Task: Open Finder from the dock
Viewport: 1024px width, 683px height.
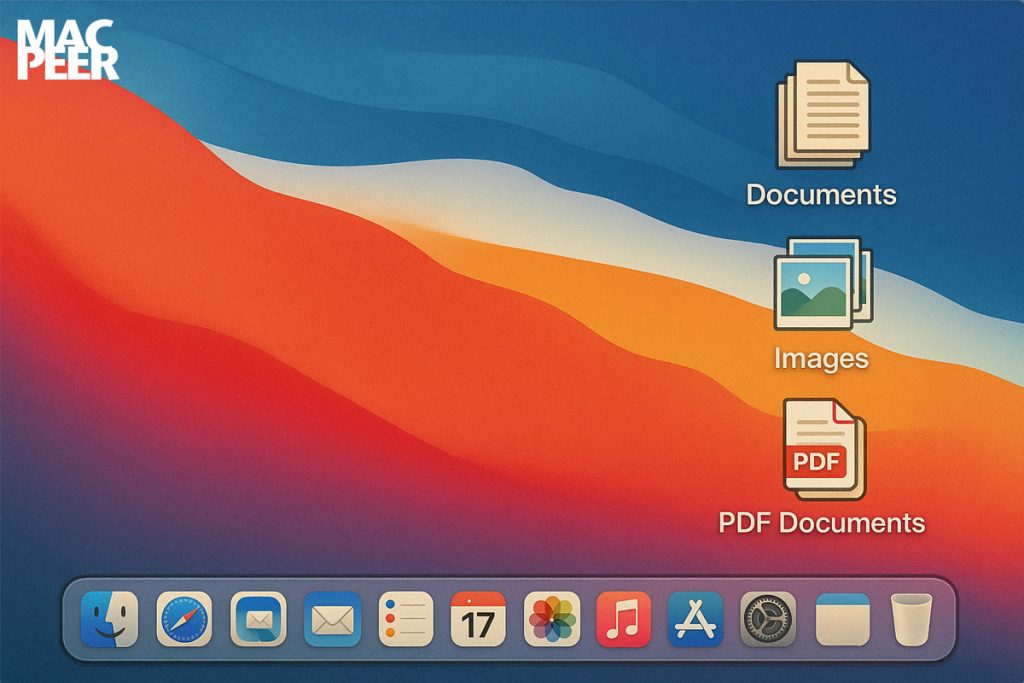Action: [109, 618]
